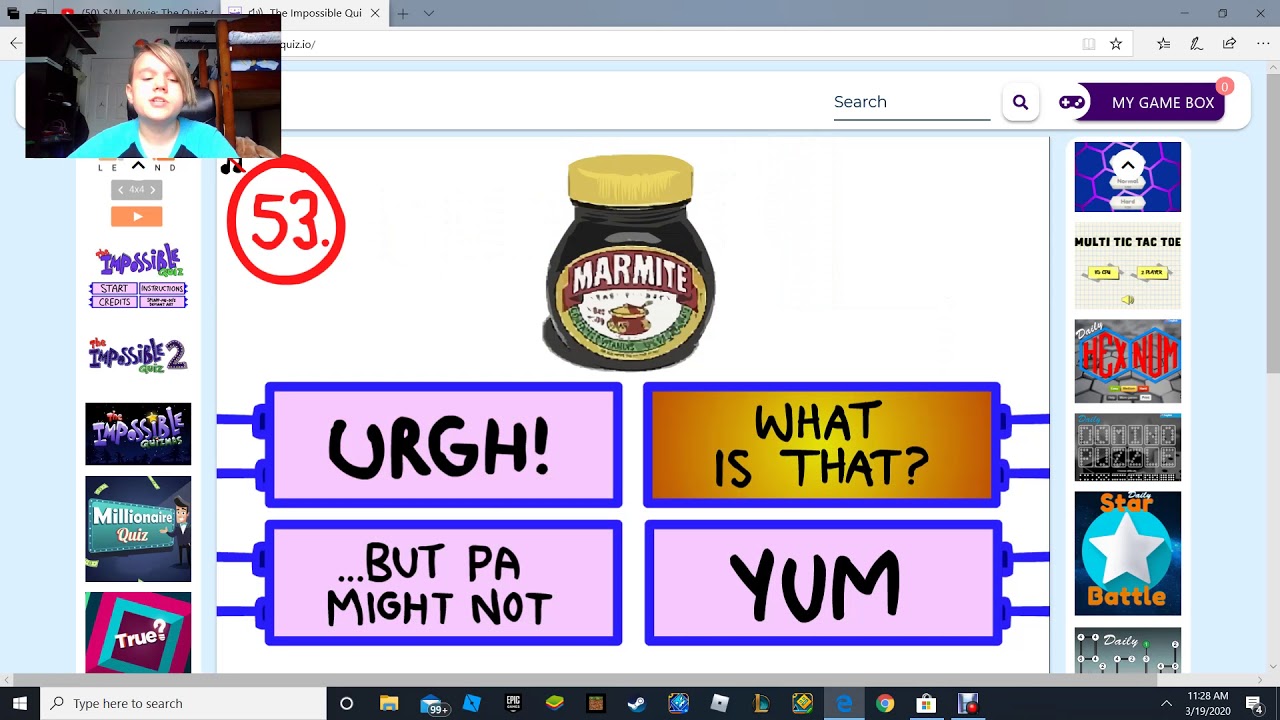Click up chevron on right sidebar hex game
The width and height of the screenshot is (1280, 720).
1127,166
